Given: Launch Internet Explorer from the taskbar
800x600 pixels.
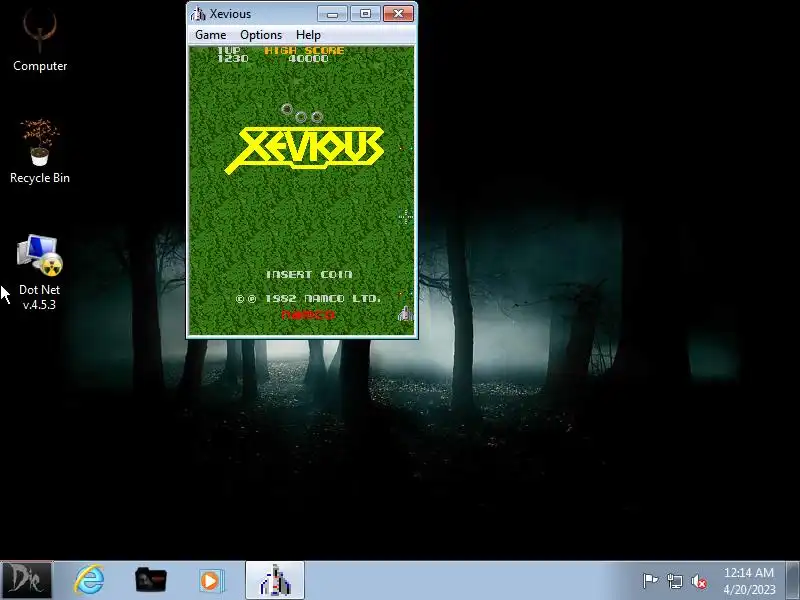Looking at the screenshot, I should [89, 580].
